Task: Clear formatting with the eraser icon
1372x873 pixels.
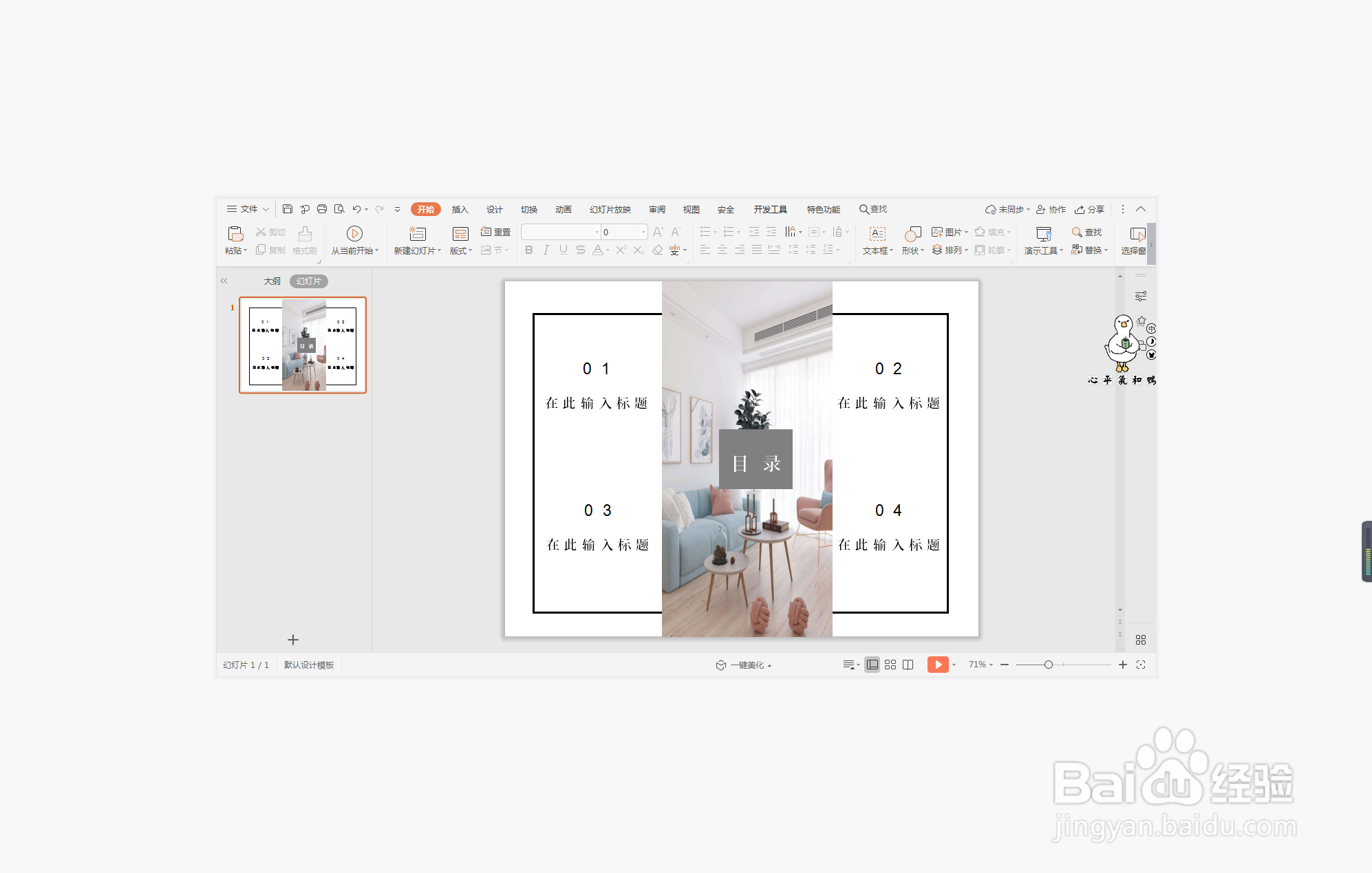Action: [658, 250]
